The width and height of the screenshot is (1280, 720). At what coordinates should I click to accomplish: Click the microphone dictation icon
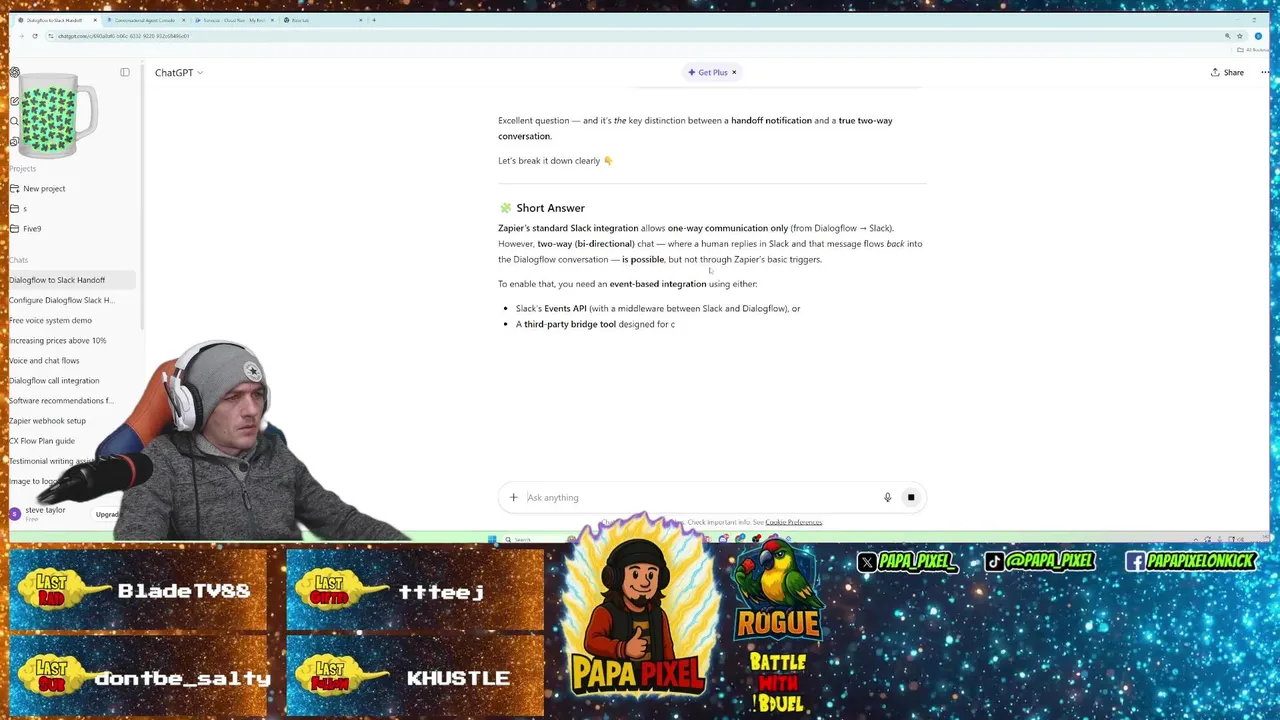point(887,497)
